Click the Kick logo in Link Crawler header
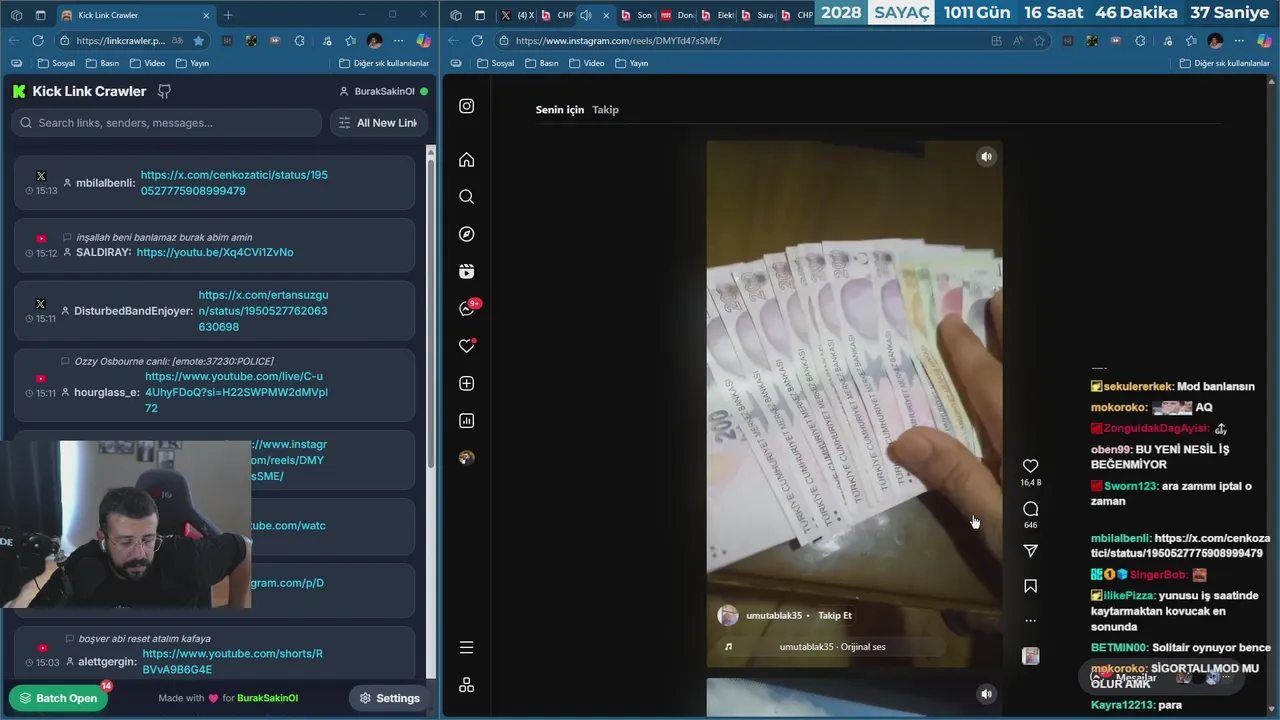Screen dimensions: 1280x720 point(19,91)
